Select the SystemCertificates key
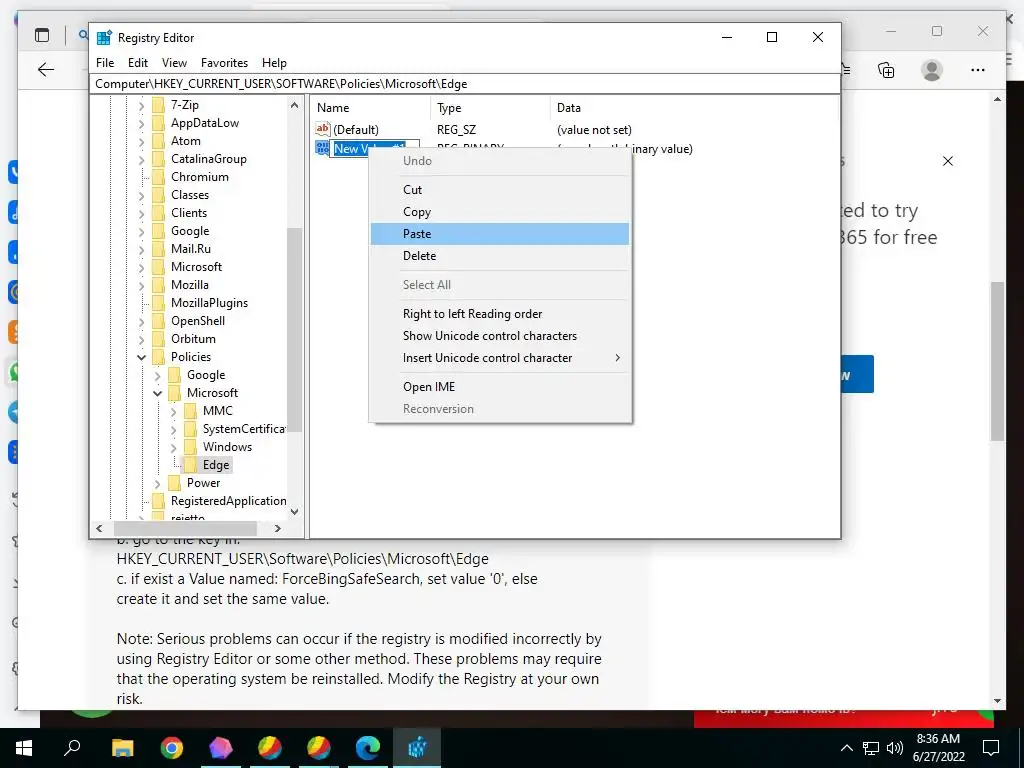Screen dimensions: 1024x768 244,429
